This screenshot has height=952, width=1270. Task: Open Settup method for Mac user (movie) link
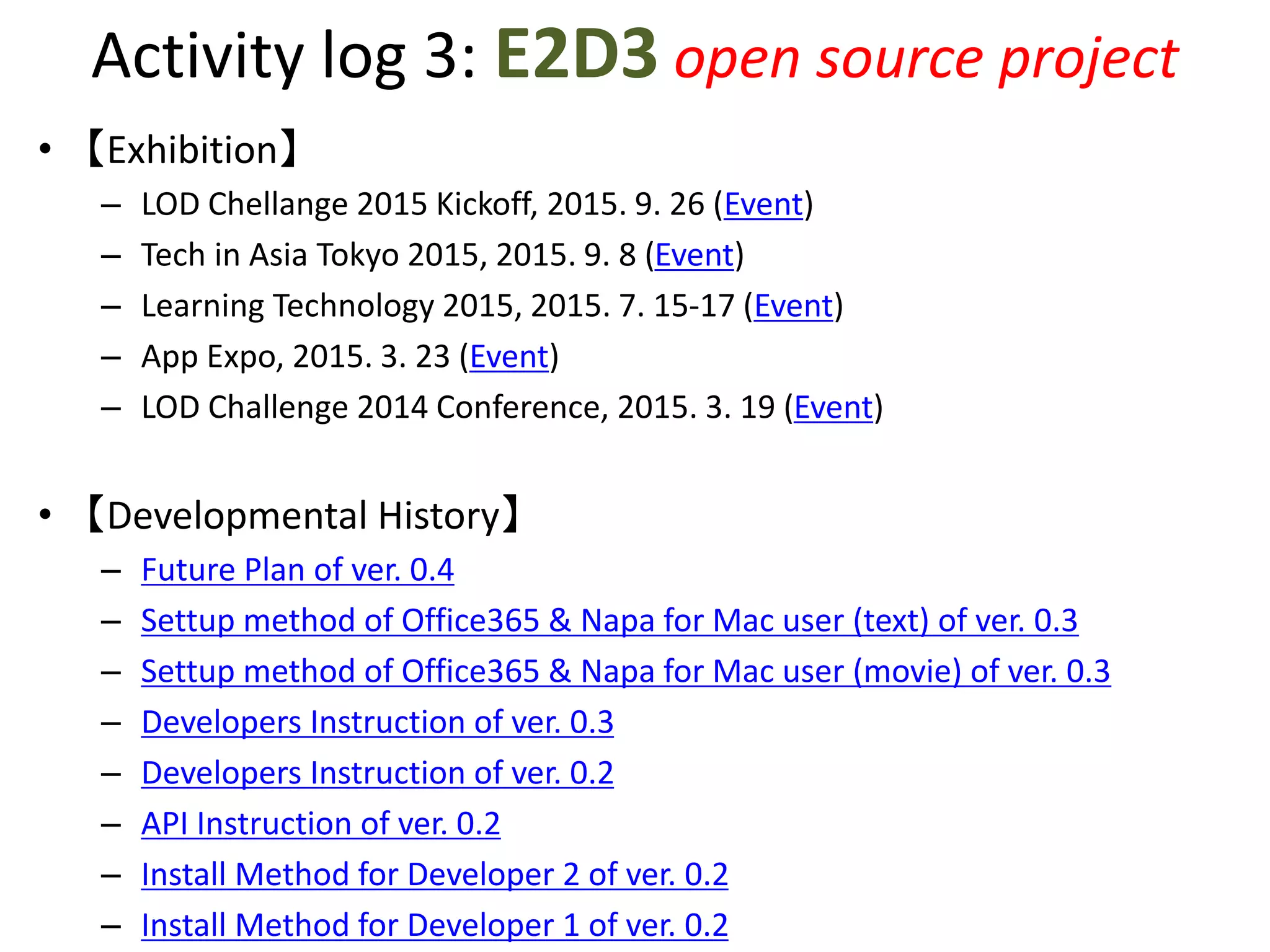tap(626, 672)
